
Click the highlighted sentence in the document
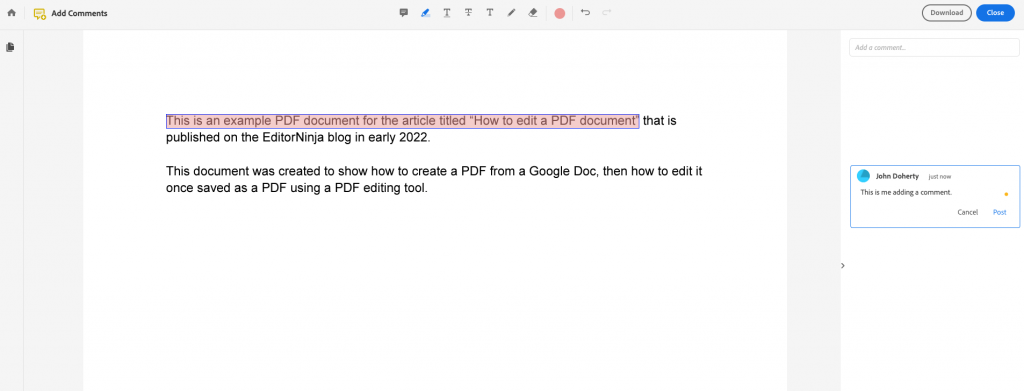coord(402,121)
